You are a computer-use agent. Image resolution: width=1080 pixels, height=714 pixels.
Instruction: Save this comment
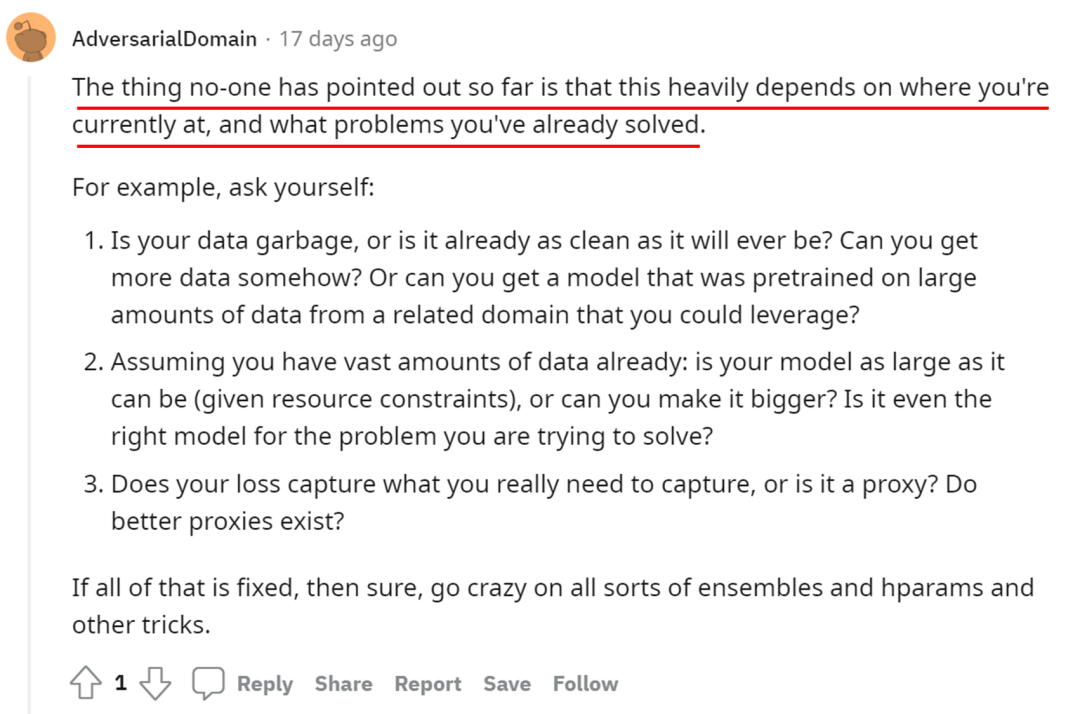click(x=507, y=684)
